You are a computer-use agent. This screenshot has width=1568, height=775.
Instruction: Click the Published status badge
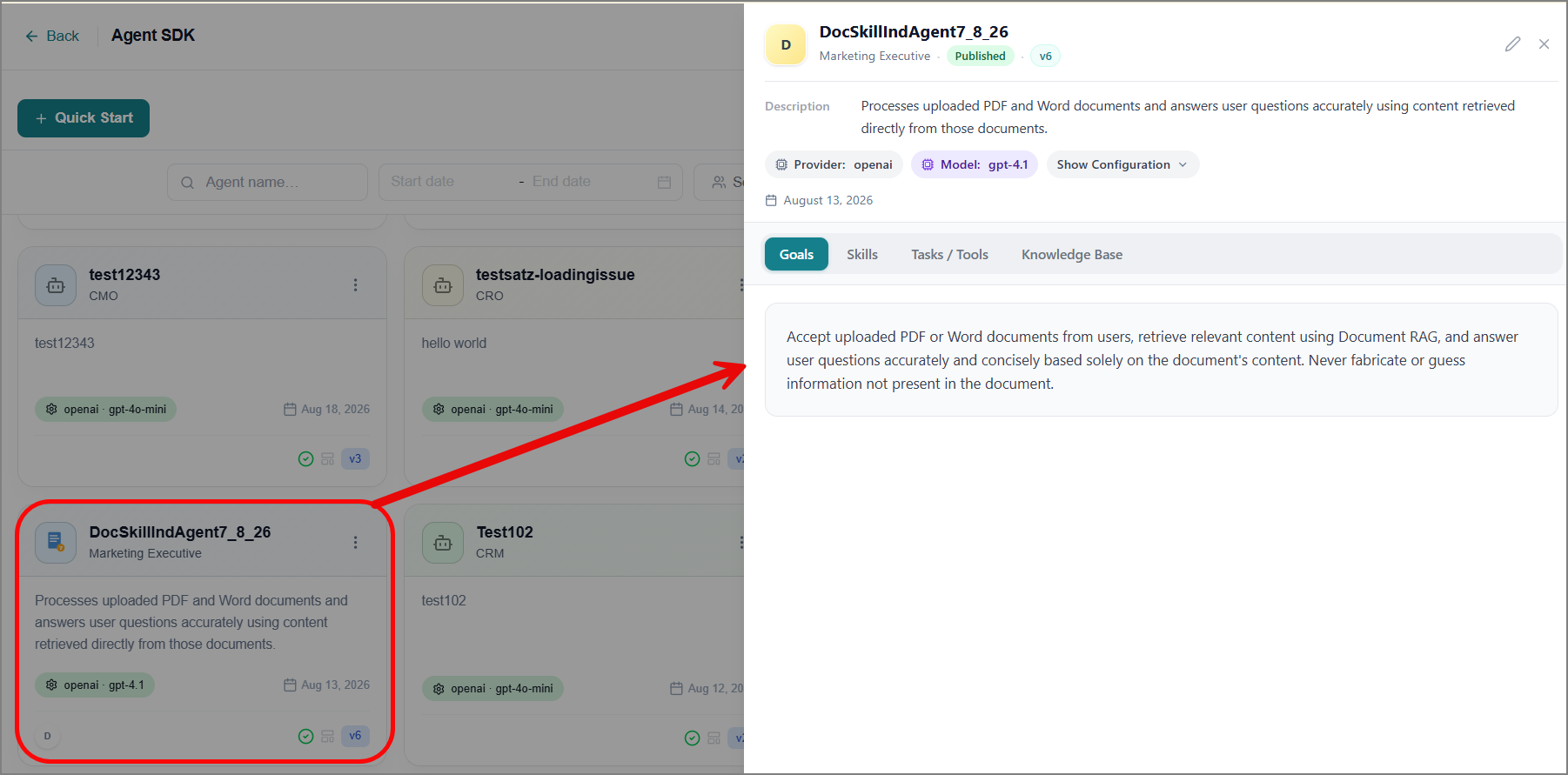tap(980, 56)
